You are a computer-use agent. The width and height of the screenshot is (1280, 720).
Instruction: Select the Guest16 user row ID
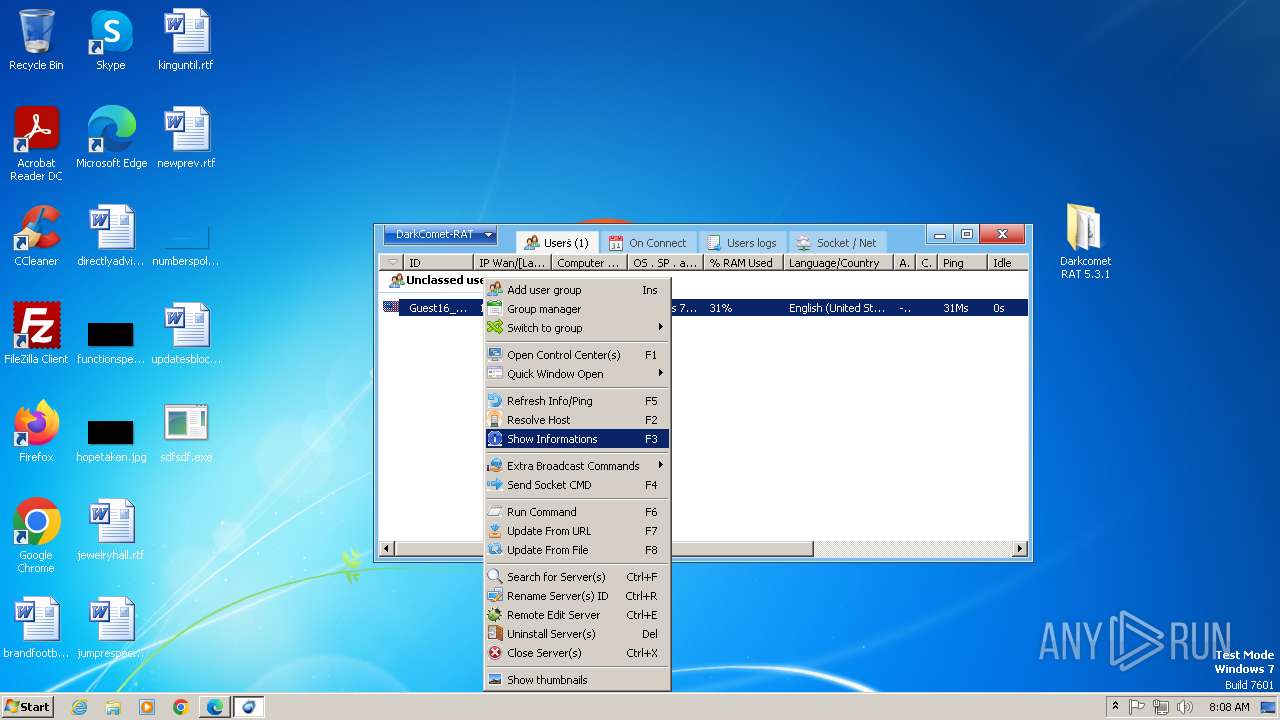point(438,308)
